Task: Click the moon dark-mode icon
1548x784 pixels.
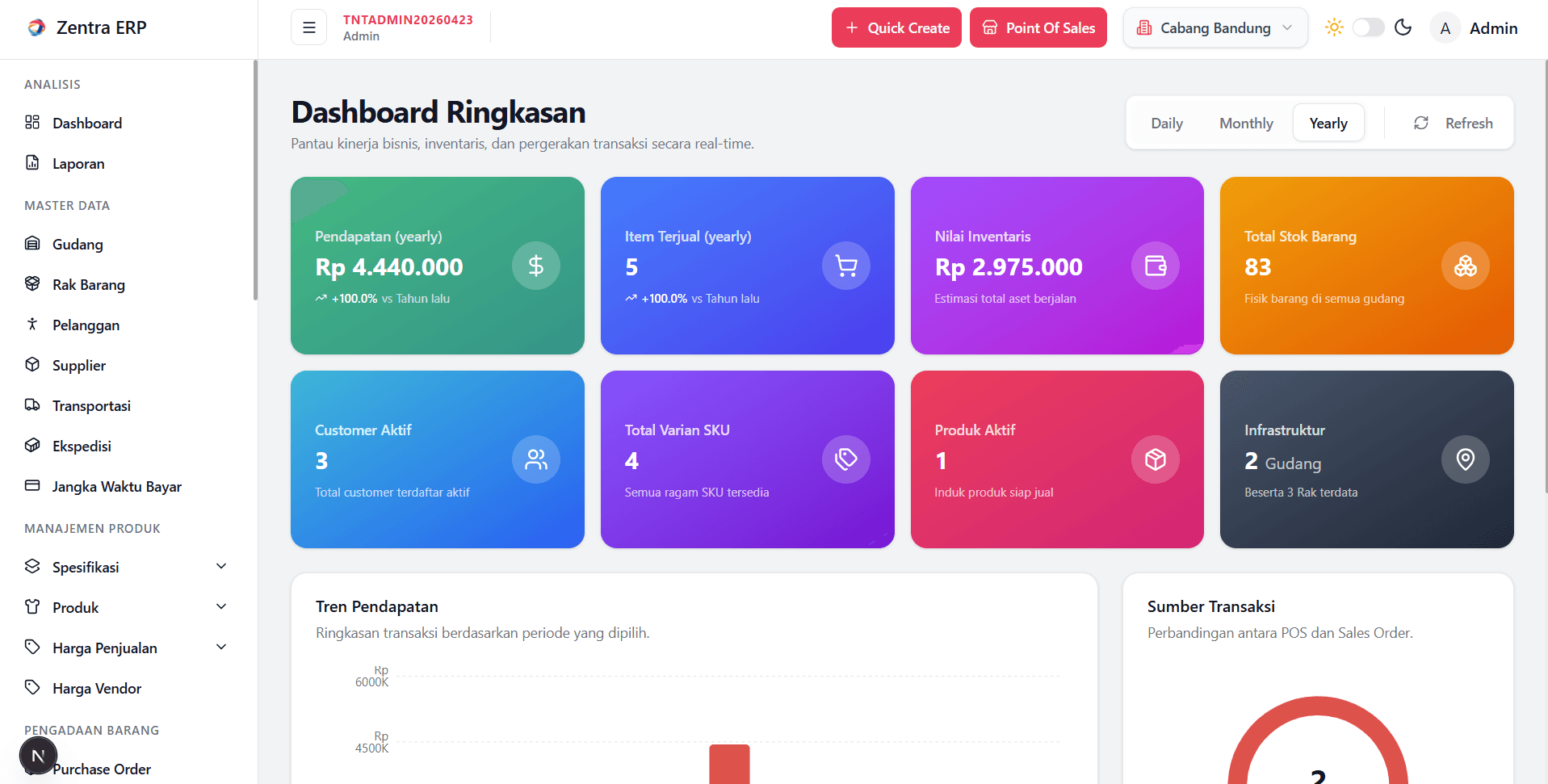Action: coord(1403,27)
